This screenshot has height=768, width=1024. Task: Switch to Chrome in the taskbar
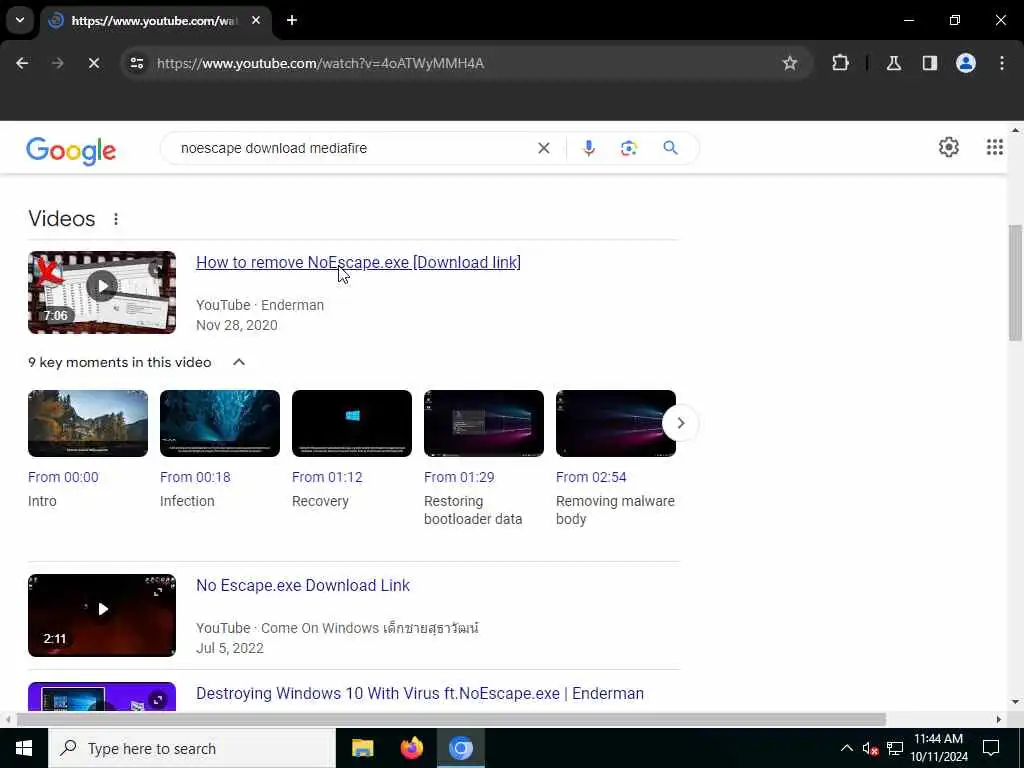(x=460, y=748)
